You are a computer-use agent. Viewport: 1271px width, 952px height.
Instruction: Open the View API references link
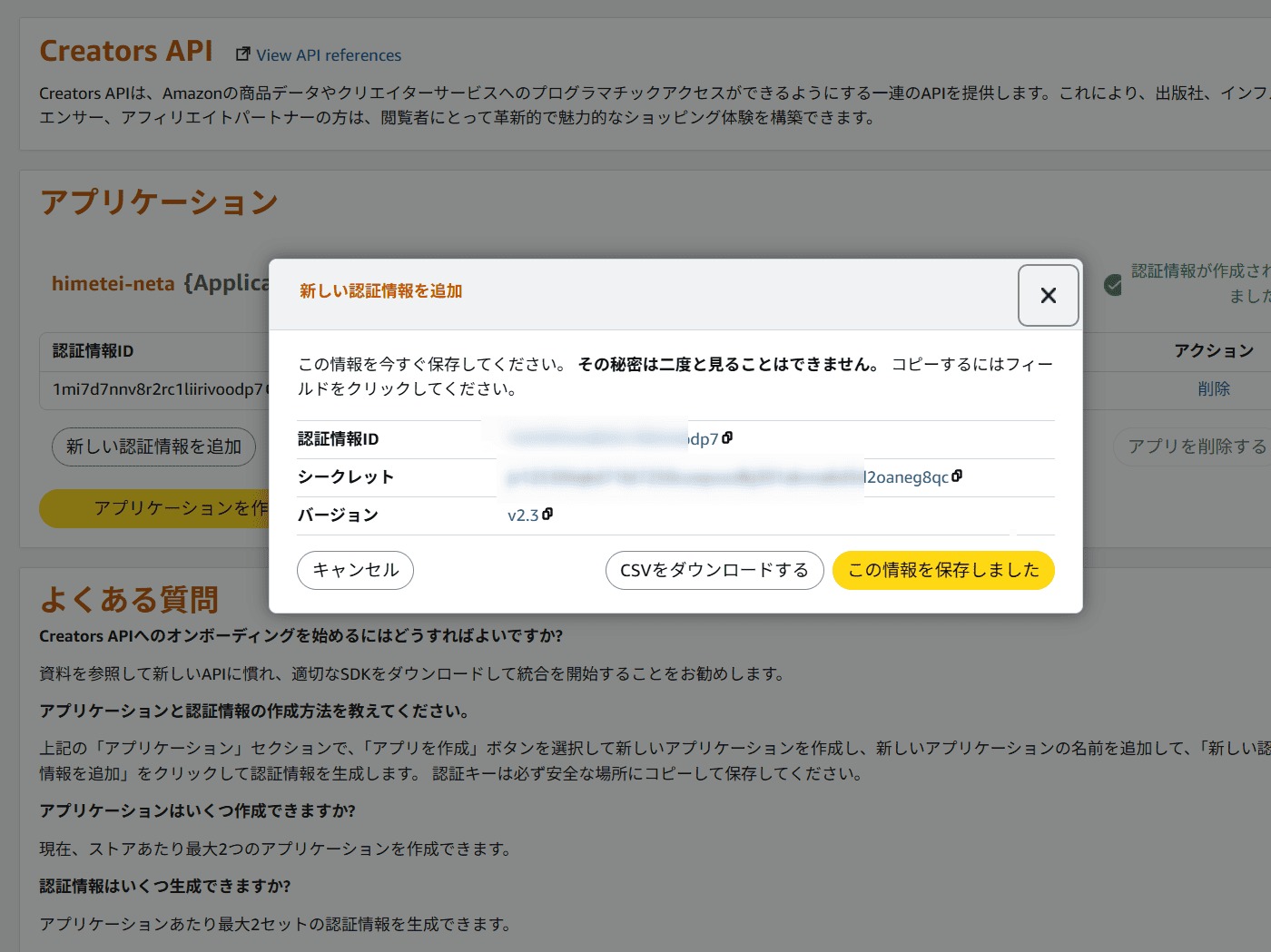point(328,55)
